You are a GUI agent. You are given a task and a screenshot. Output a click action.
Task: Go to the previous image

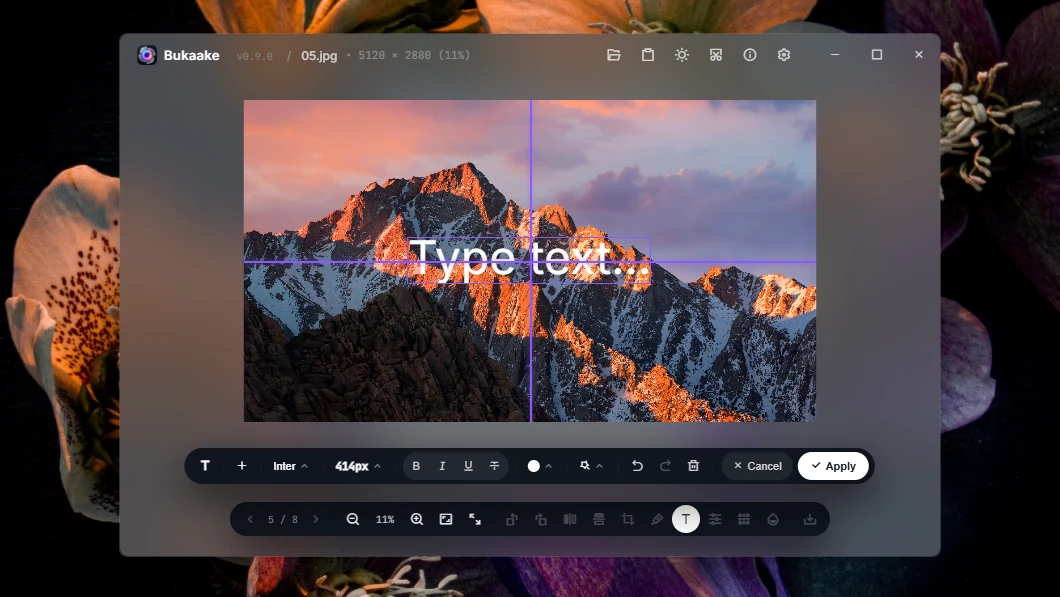250,519
